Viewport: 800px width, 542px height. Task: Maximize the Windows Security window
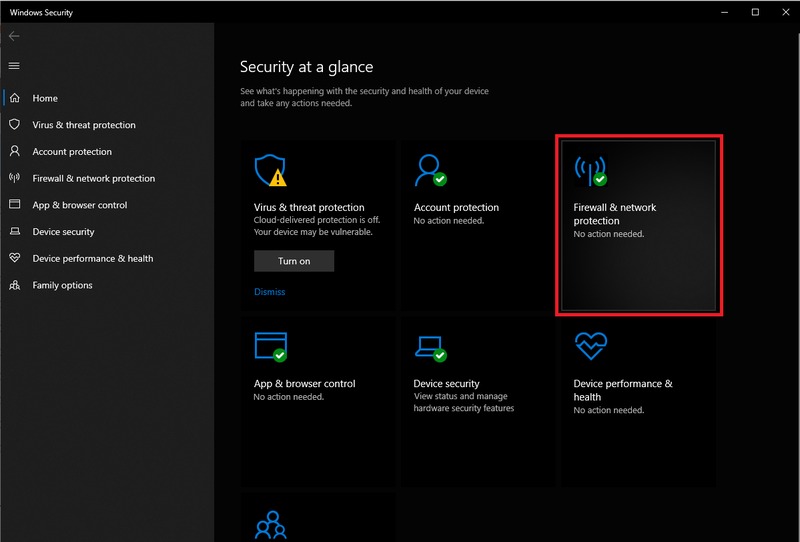755,12
